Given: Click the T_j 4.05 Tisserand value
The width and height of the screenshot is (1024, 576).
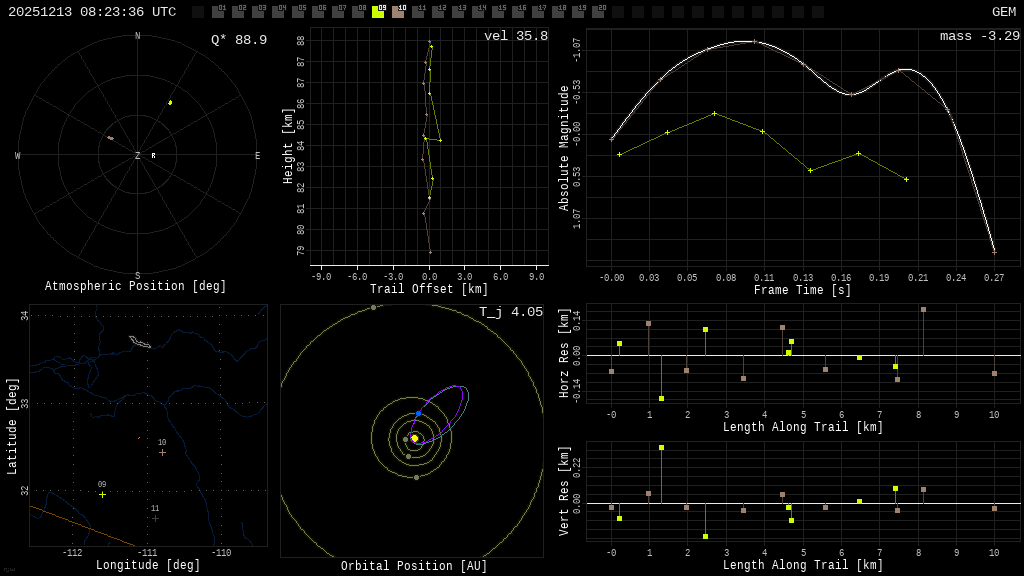Looking at the screenshot, I should 510,313.
